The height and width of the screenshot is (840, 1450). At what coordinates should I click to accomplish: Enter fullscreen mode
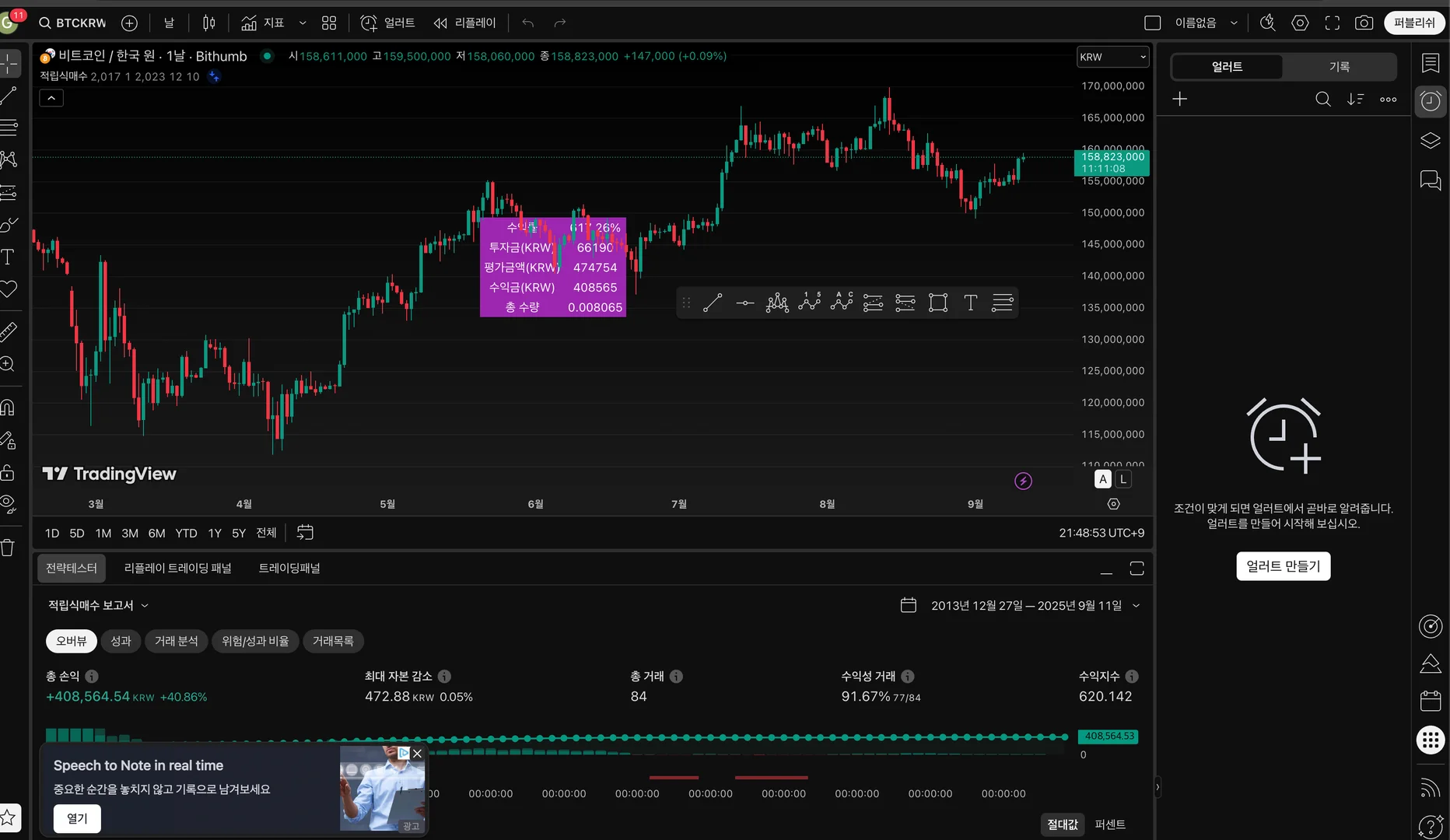click(x=1333, y=23)
